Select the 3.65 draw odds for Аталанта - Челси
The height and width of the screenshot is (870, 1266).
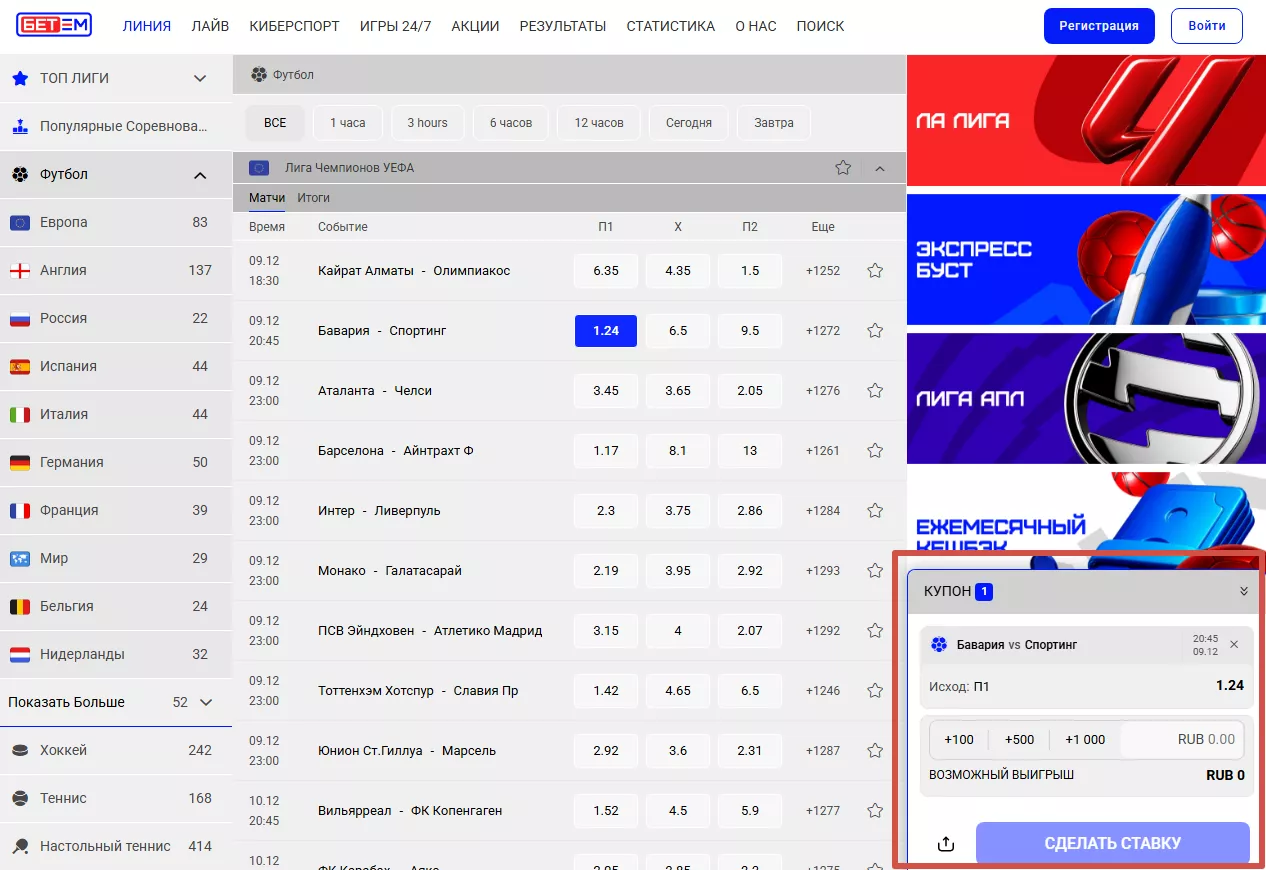pyautogui.click(x=677, y=391)
